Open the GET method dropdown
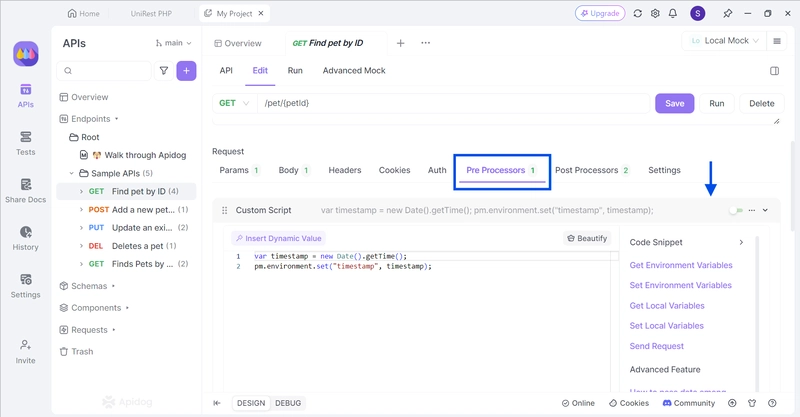Screen dimensions: 800x417 pos(234,103)
